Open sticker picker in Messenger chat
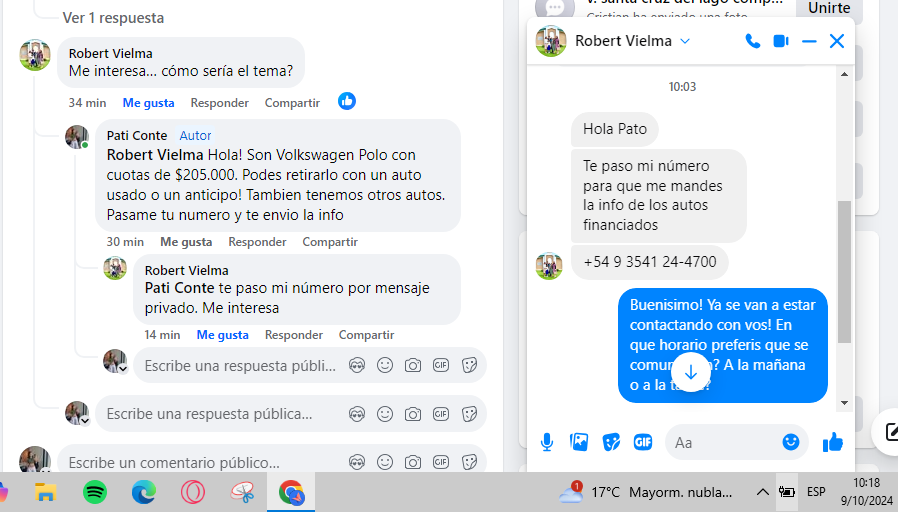This screenshot has height=512, width=898. (x=611, y=442)
